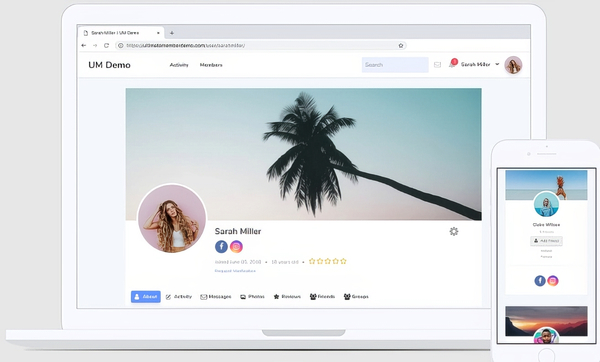Click into the Search field
The height and width of the screenshot is (362, 600).
pos(395,65)
